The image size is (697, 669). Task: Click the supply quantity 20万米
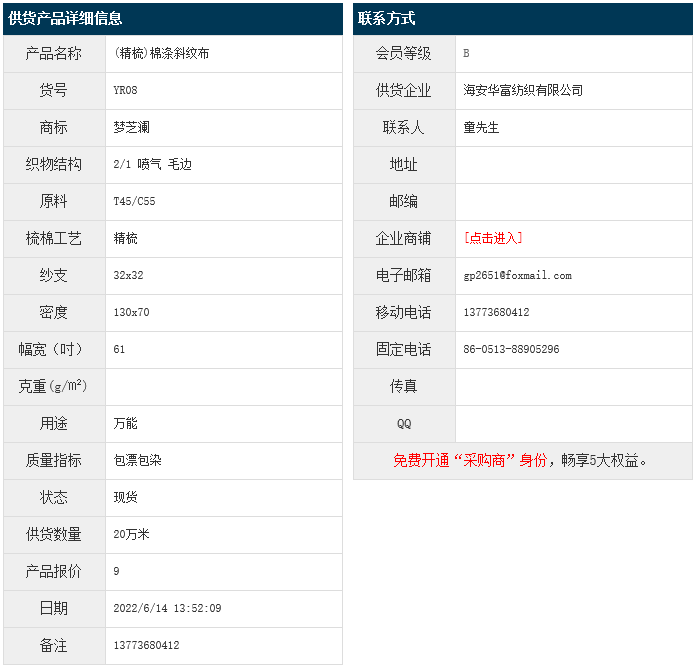tap(132, 535)
